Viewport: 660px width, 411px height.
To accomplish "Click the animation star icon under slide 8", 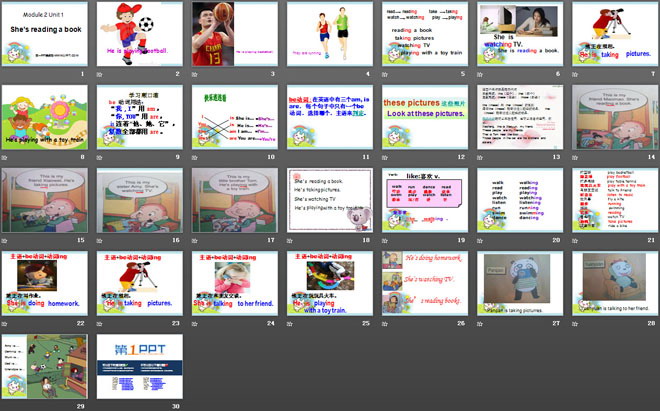I will pyautogui.click(x=5, y=157).
